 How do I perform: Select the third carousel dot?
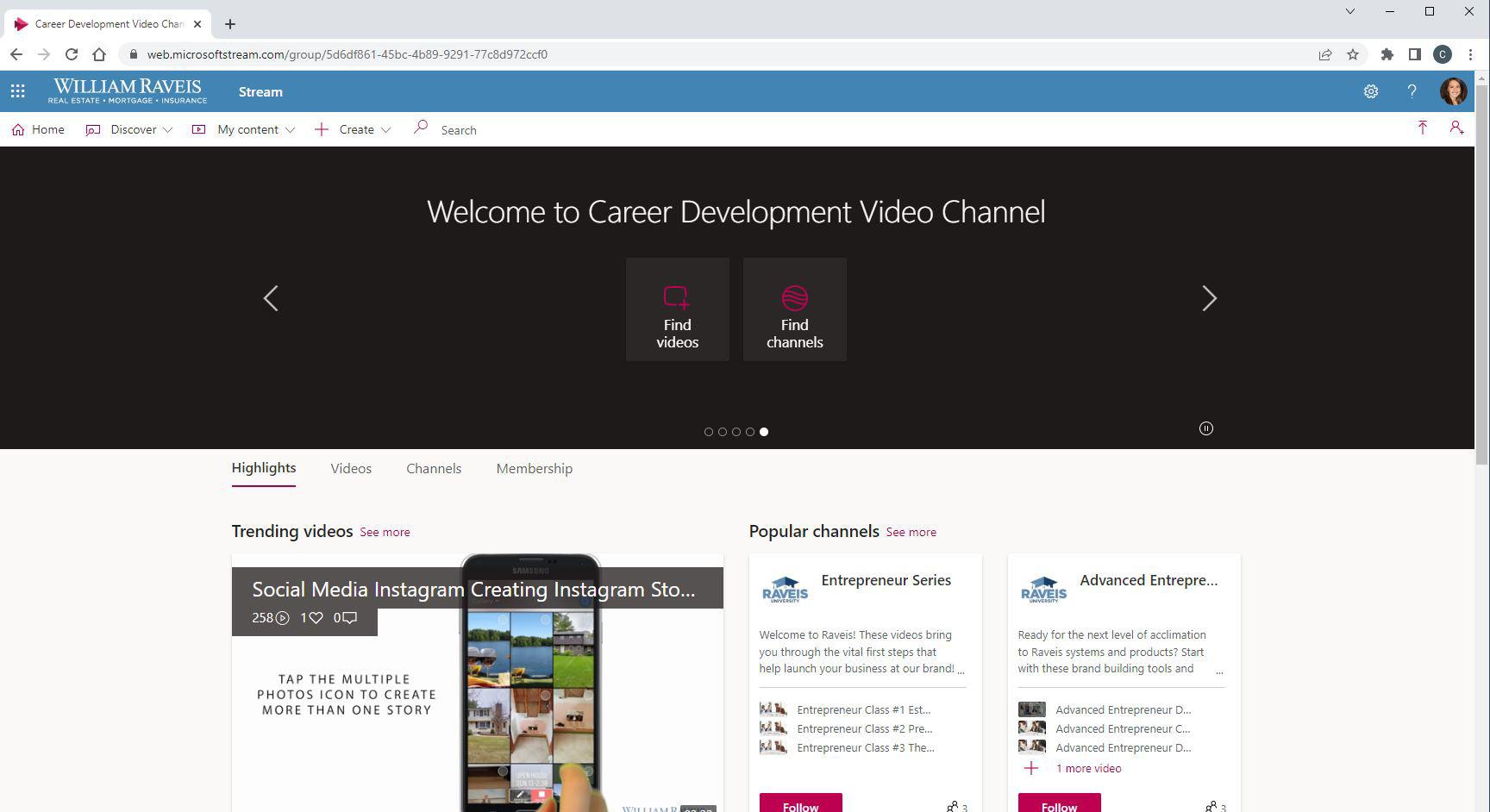point(736,432)
